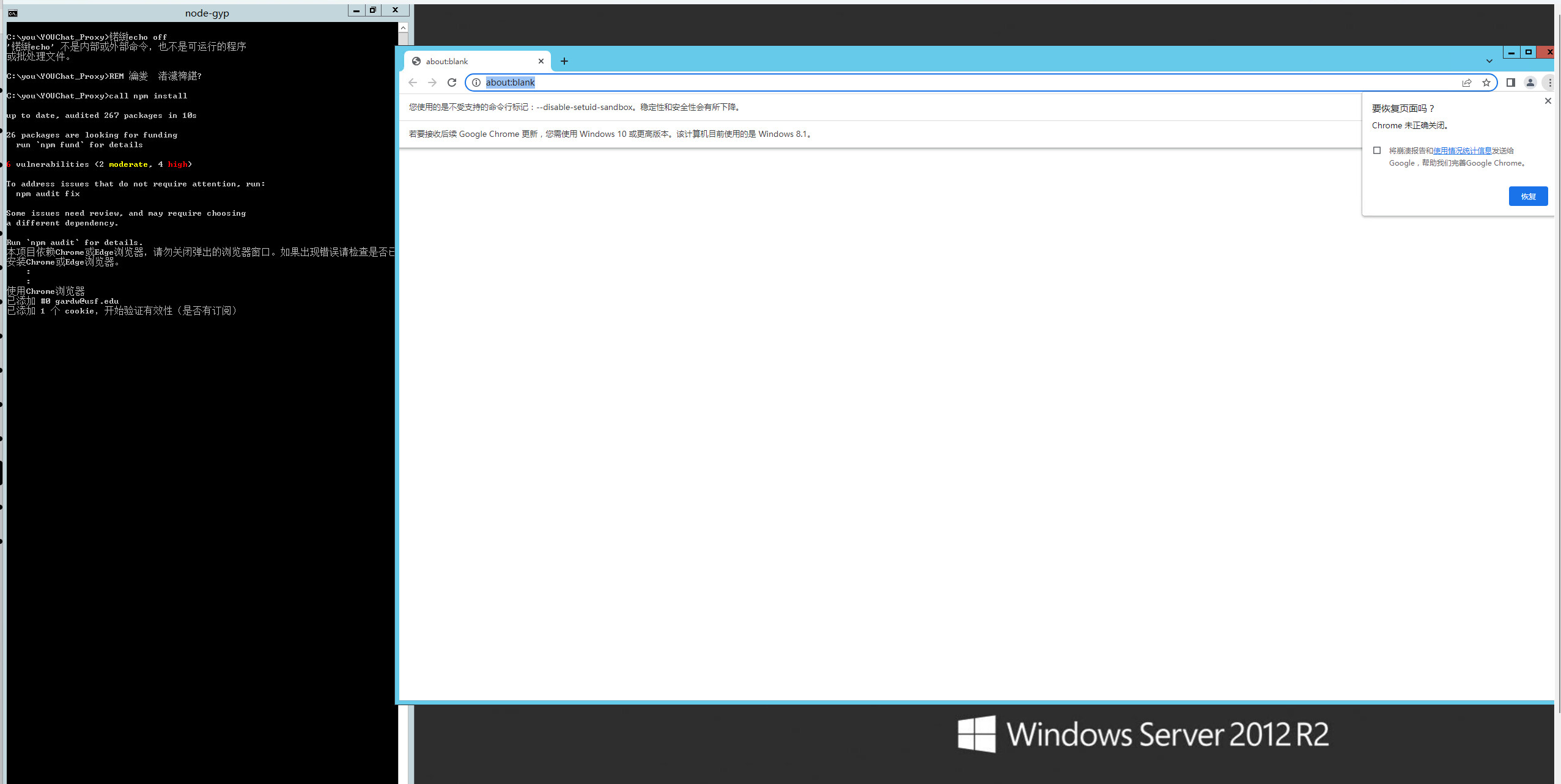Screen dimensions: 1561x784
Task: Close the about:blank tab
Action: 541,61
